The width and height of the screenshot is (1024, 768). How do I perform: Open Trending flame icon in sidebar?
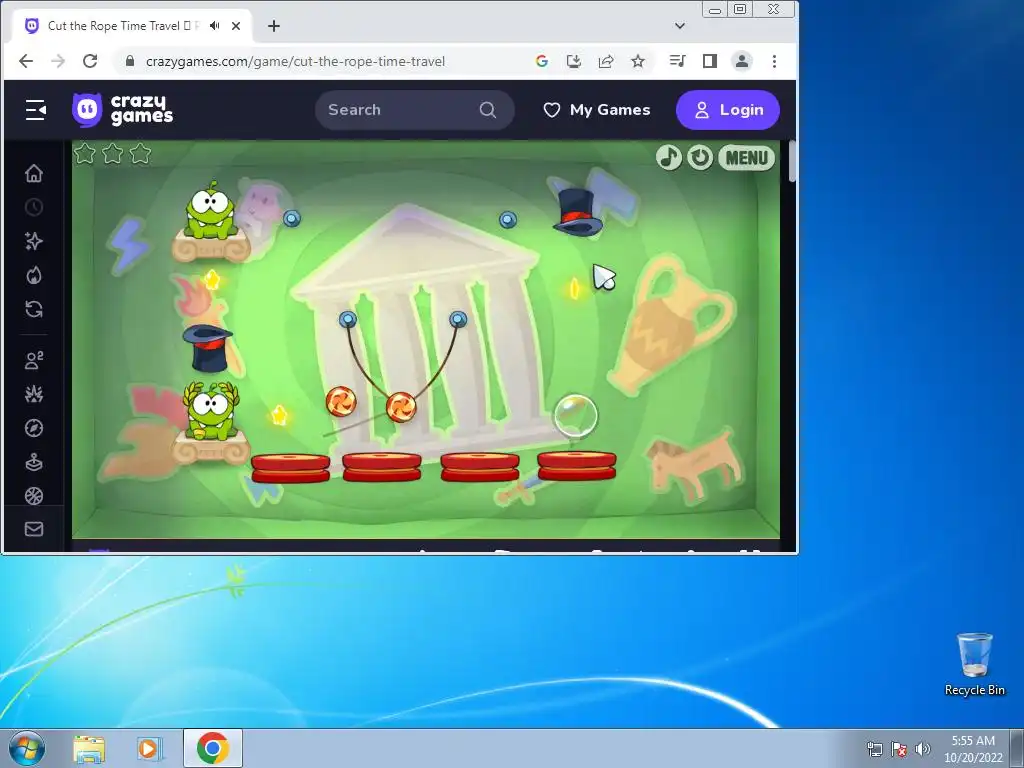tap(34, 275)
